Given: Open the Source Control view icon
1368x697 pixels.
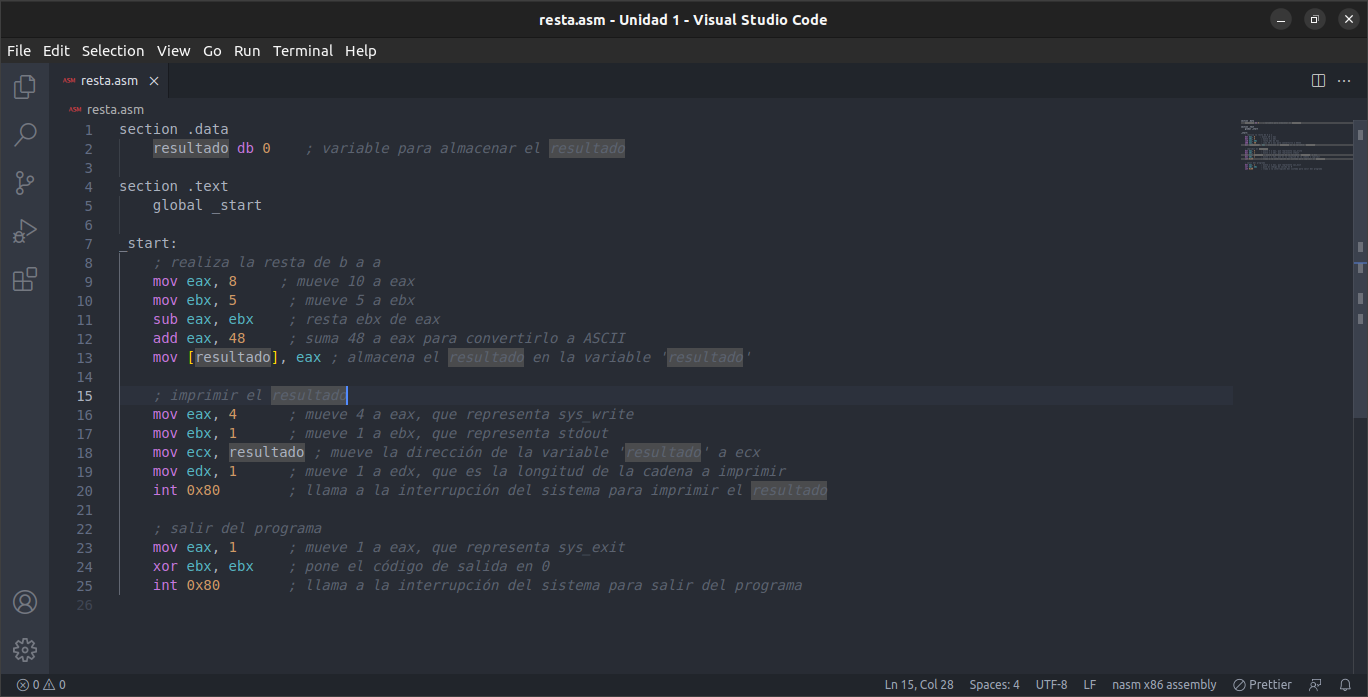Looking at the screenshot, I should coord(25,183).
